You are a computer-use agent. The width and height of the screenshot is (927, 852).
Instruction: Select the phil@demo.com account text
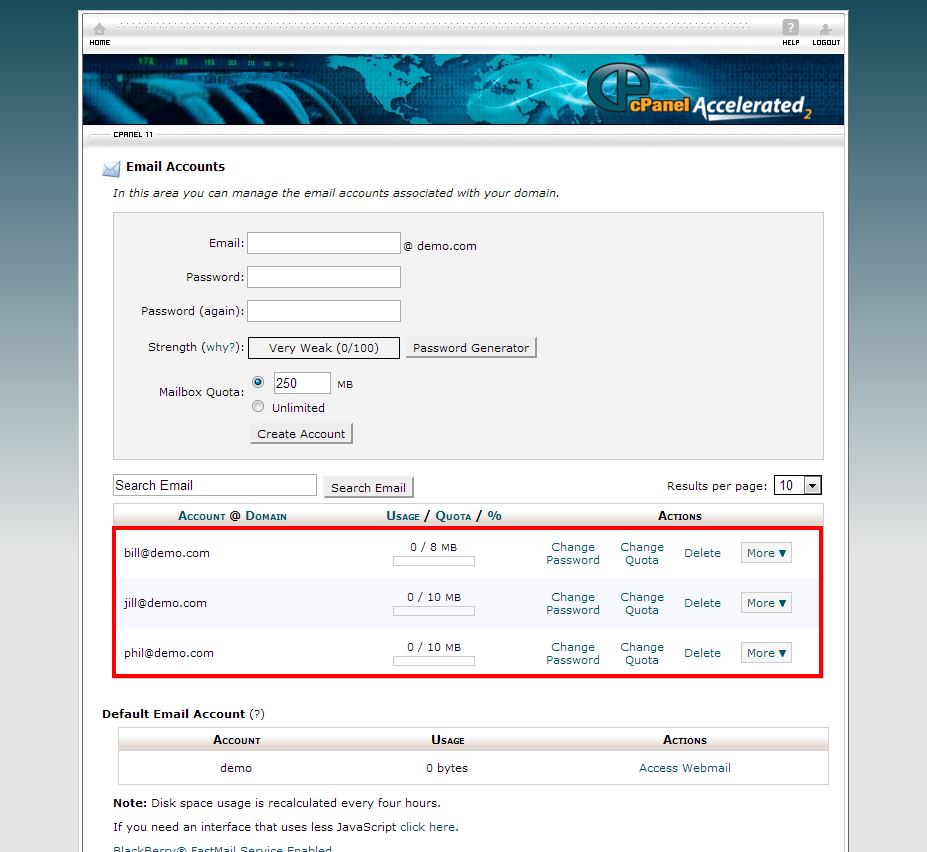tap(168, 653)
